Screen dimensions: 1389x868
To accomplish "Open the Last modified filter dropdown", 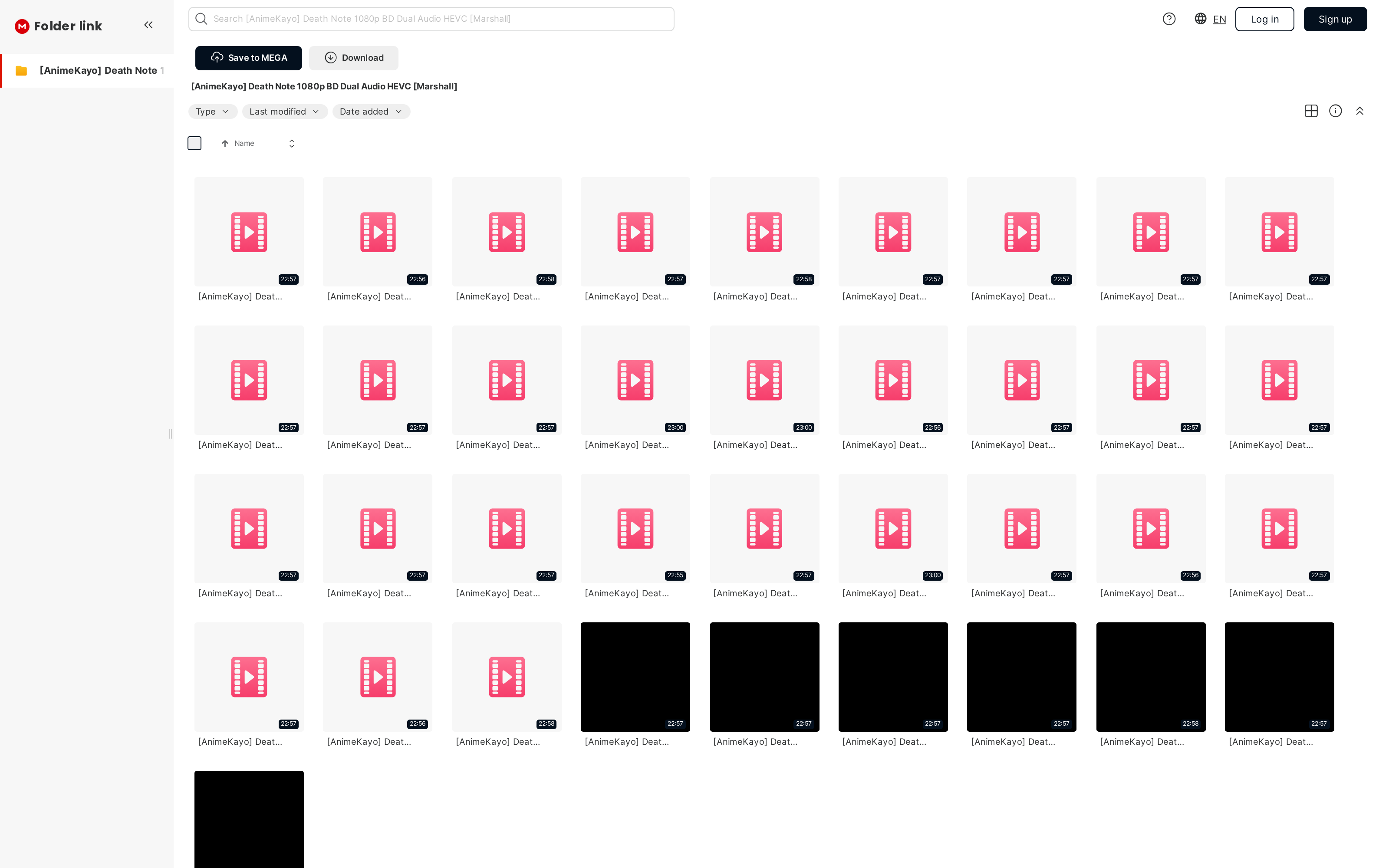I will tap(285, 112).
